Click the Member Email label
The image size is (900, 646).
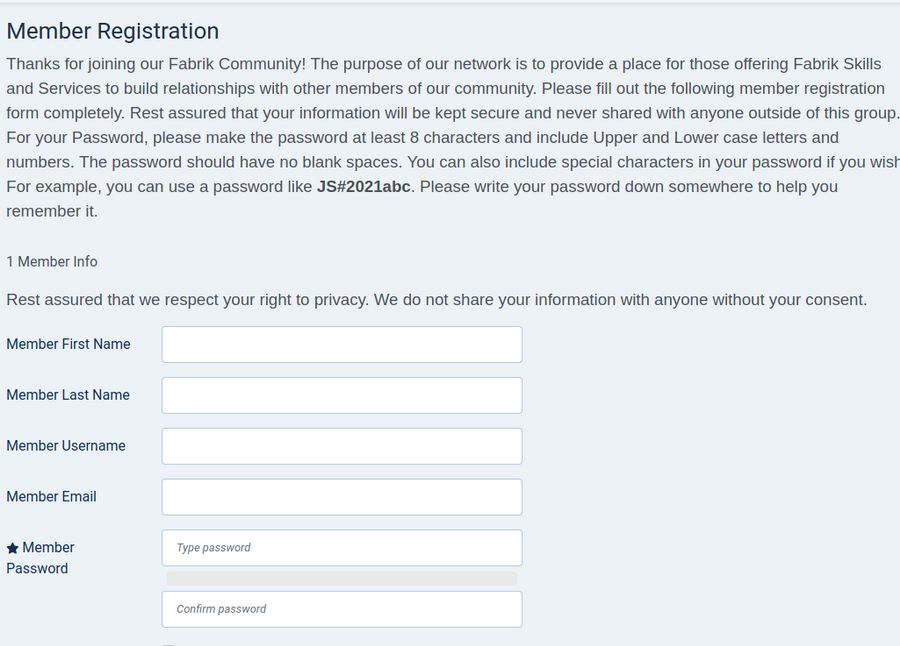(x=51, y=497)
